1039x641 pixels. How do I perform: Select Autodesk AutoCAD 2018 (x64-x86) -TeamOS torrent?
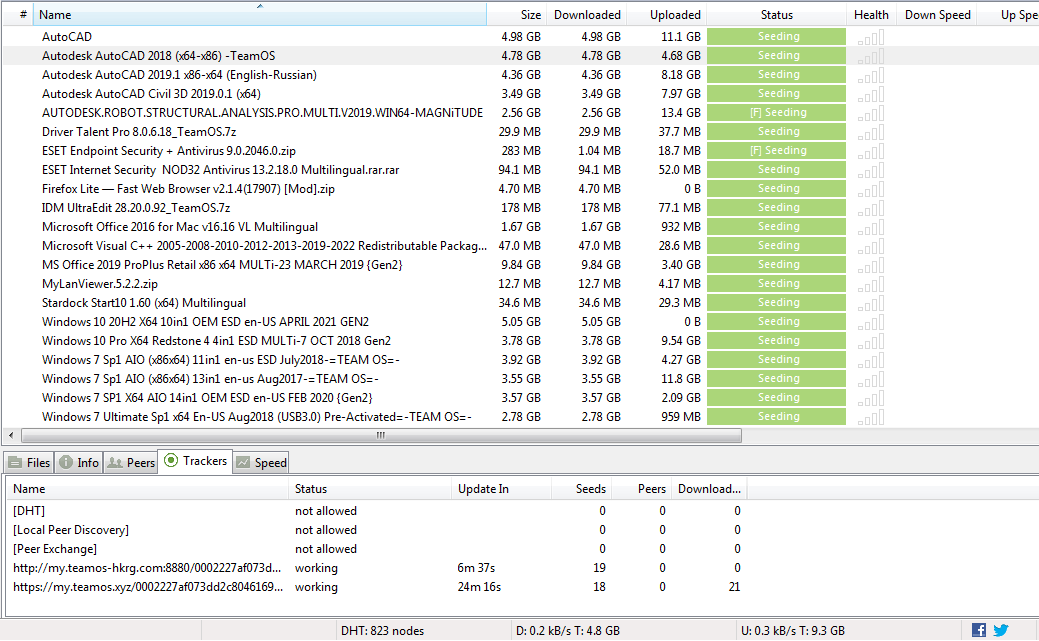tap(158, 56)
